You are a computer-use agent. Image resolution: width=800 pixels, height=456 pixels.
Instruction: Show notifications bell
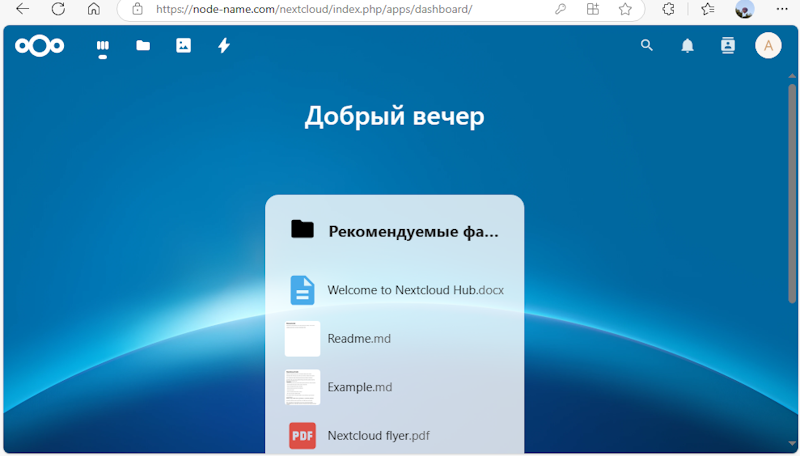687,46
